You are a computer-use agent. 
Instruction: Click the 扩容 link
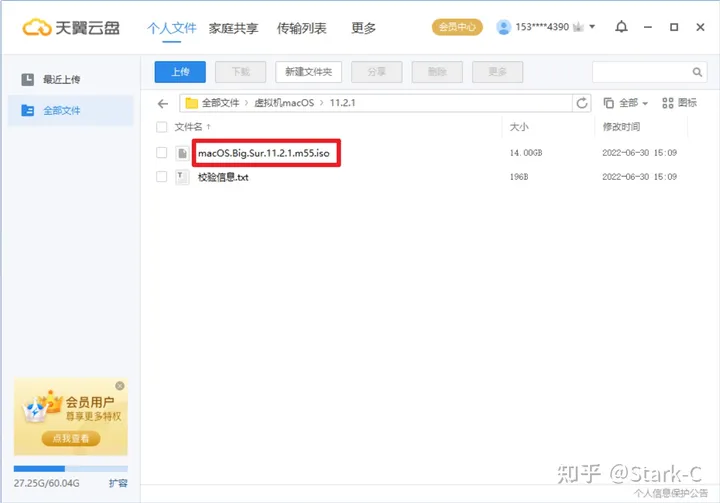click(118, 483)
